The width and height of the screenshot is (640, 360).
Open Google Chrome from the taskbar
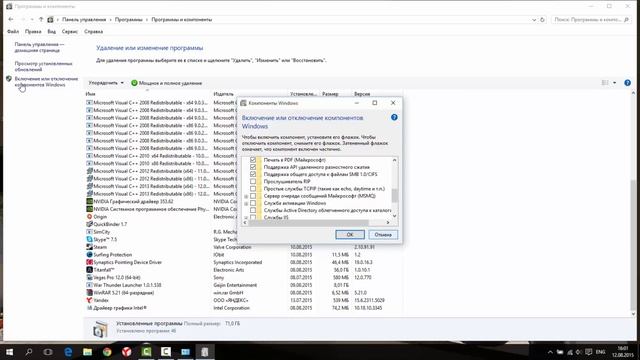click(x=107, y=352)
